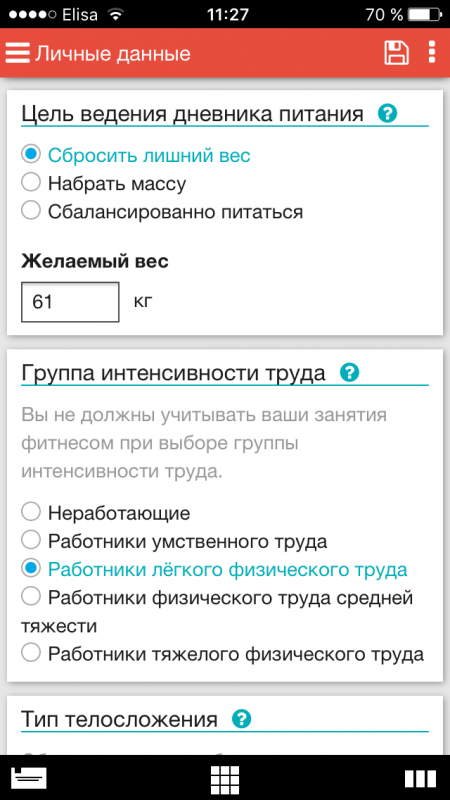
Task: Open the hamburger menu beside Личные данные
Action: click(18, 54)
